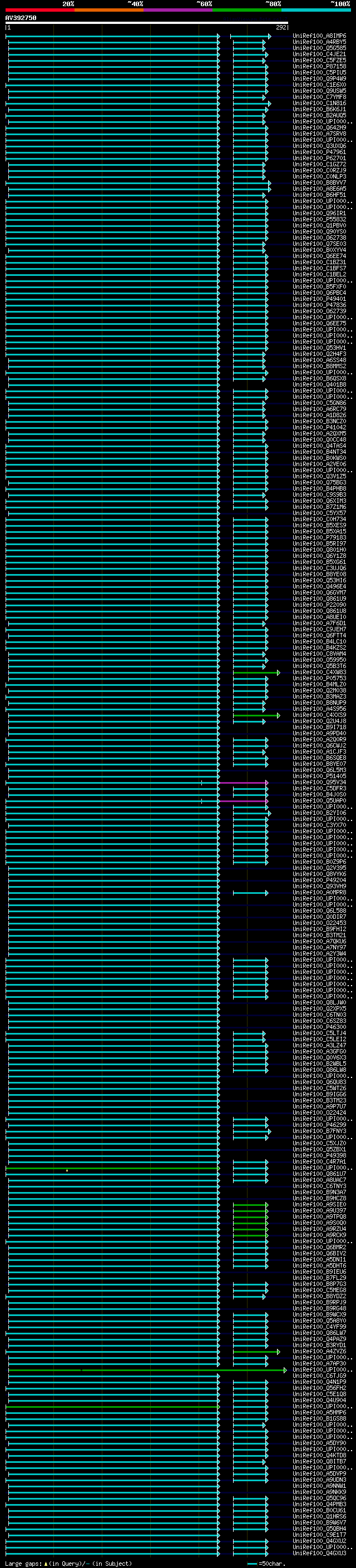Open hit label UniRef100_B6K6J1
Image resolution: width=356 pixels, height=1568 pixels.
[319, 110]
